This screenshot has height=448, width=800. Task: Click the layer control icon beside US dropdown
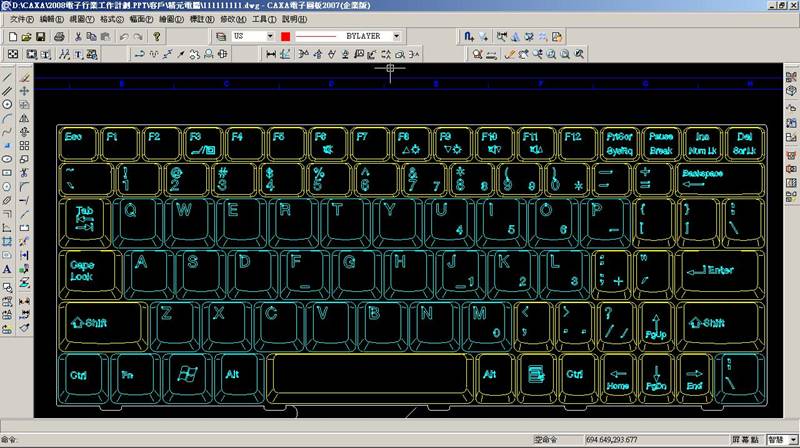[221, 36]
